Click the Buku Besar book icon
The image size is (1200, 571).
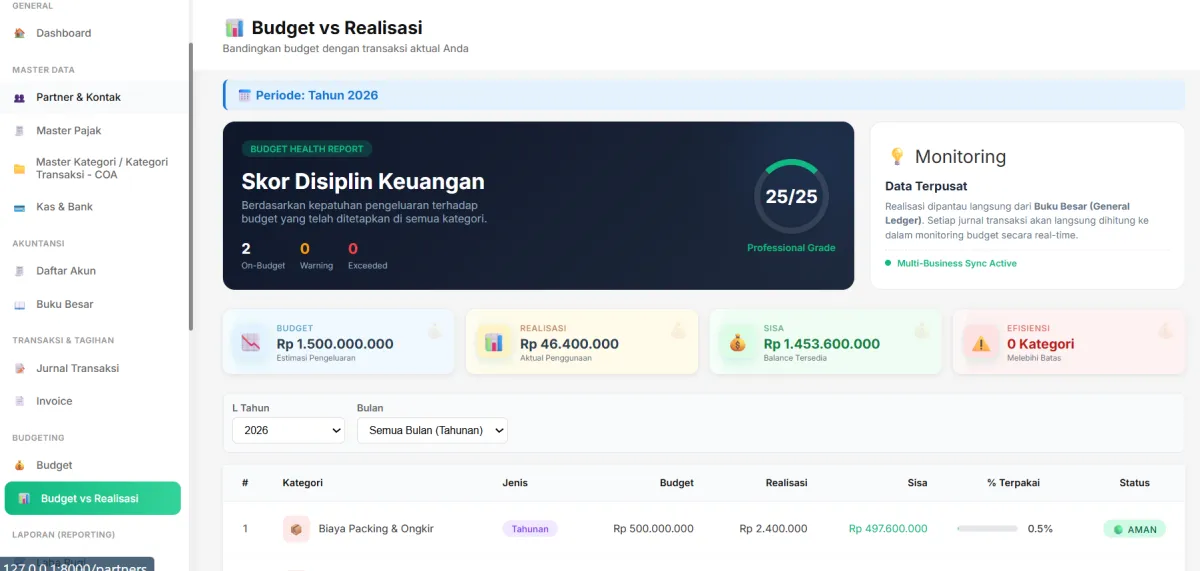pos(19,305)
